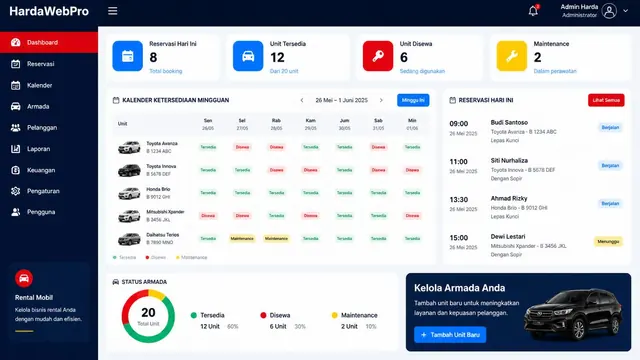
Task: Click yellow Maintenance swatch in Status Armada
Action: coord(334,315)
